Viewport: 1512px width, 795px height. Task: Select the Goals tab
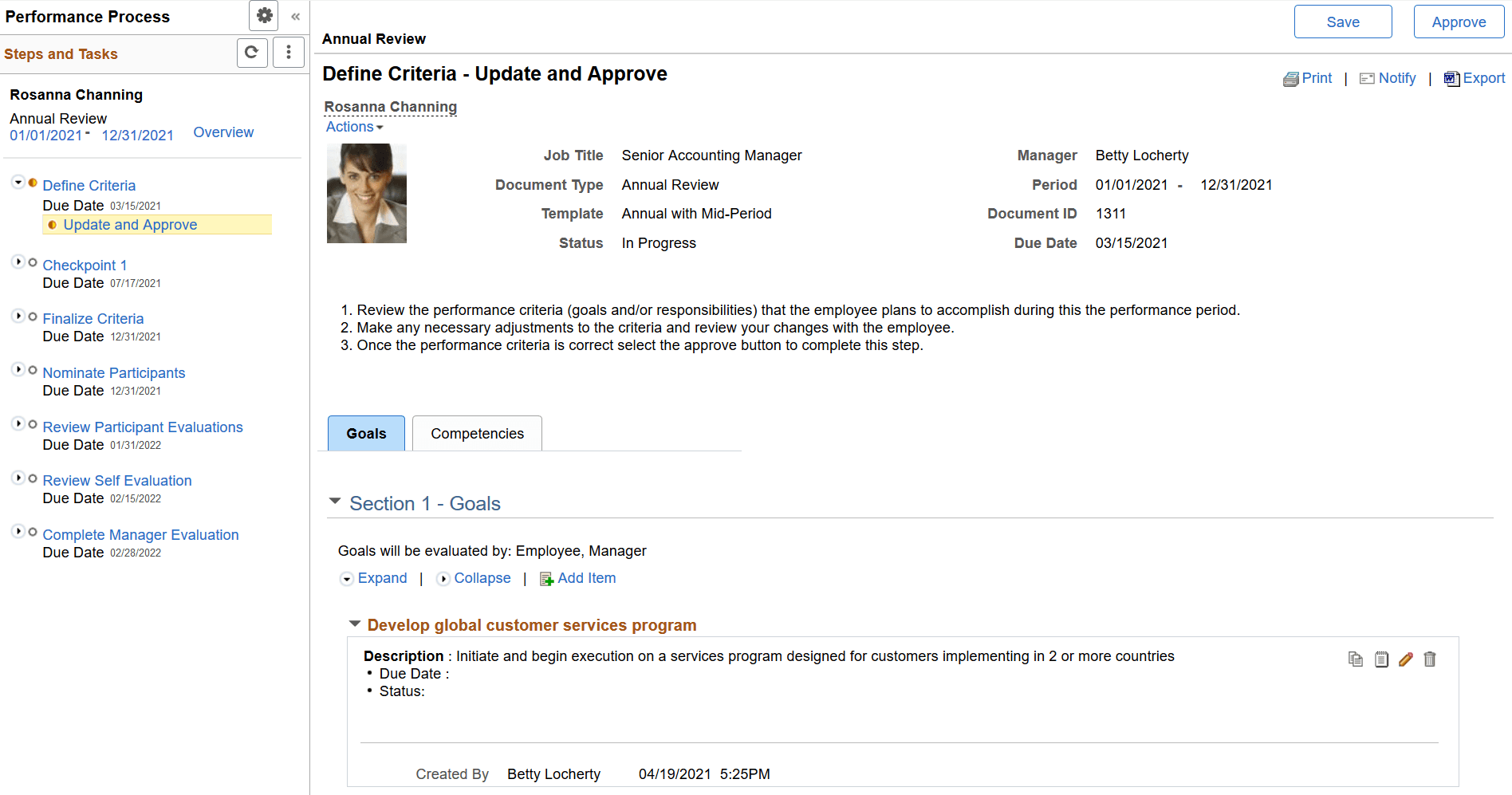tap(366, 433)
